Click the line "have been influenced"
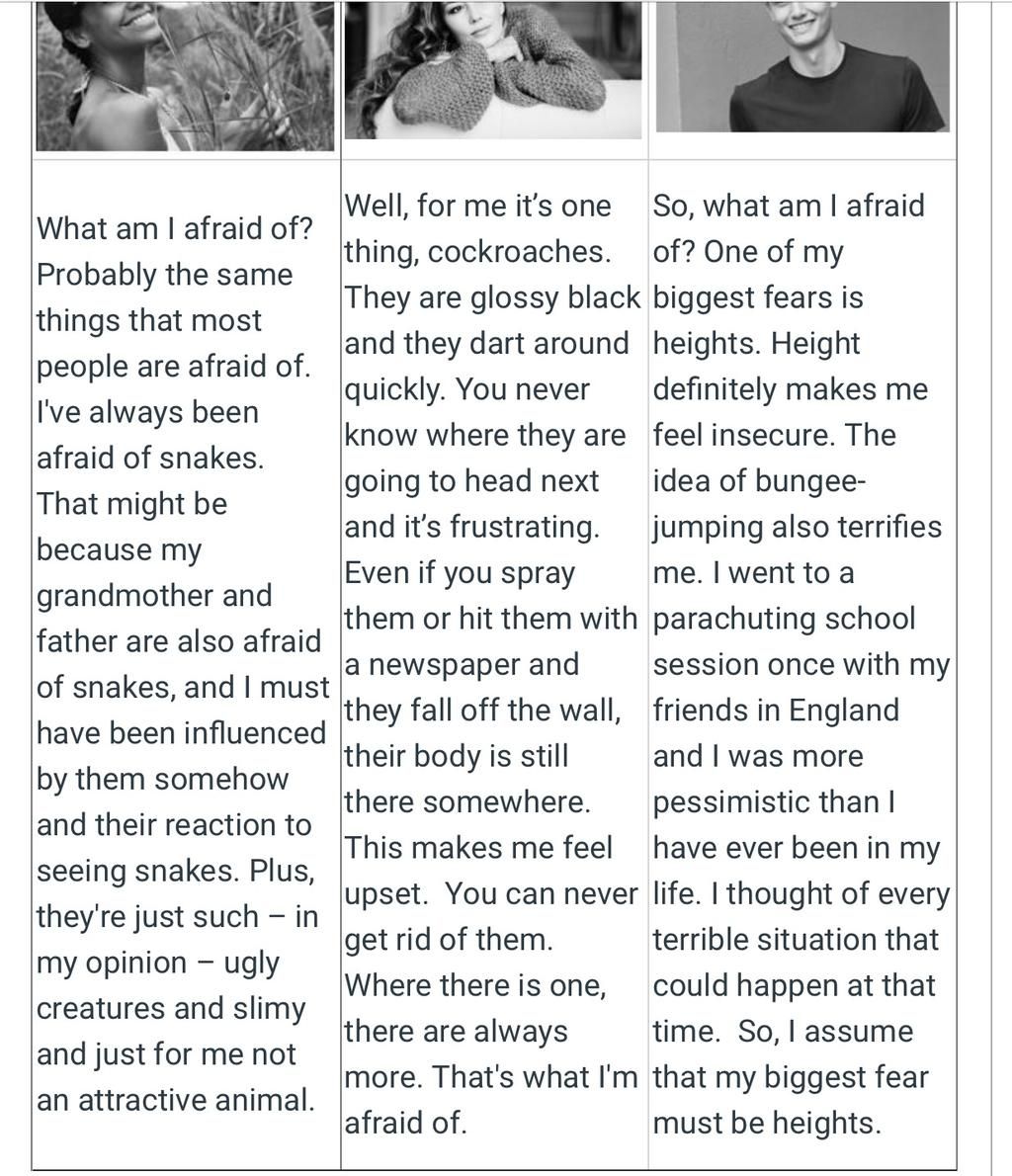This screenshot has width=1012, height=1176. tap(182, 732)
